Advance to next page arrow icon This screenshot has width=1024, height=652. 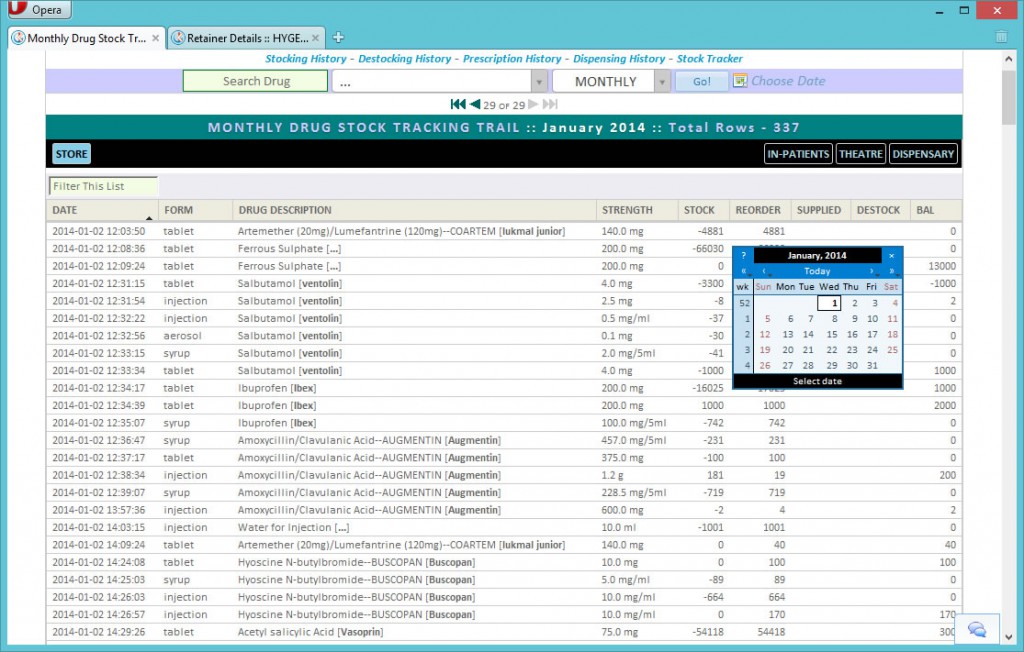click(x=532, y=103)
